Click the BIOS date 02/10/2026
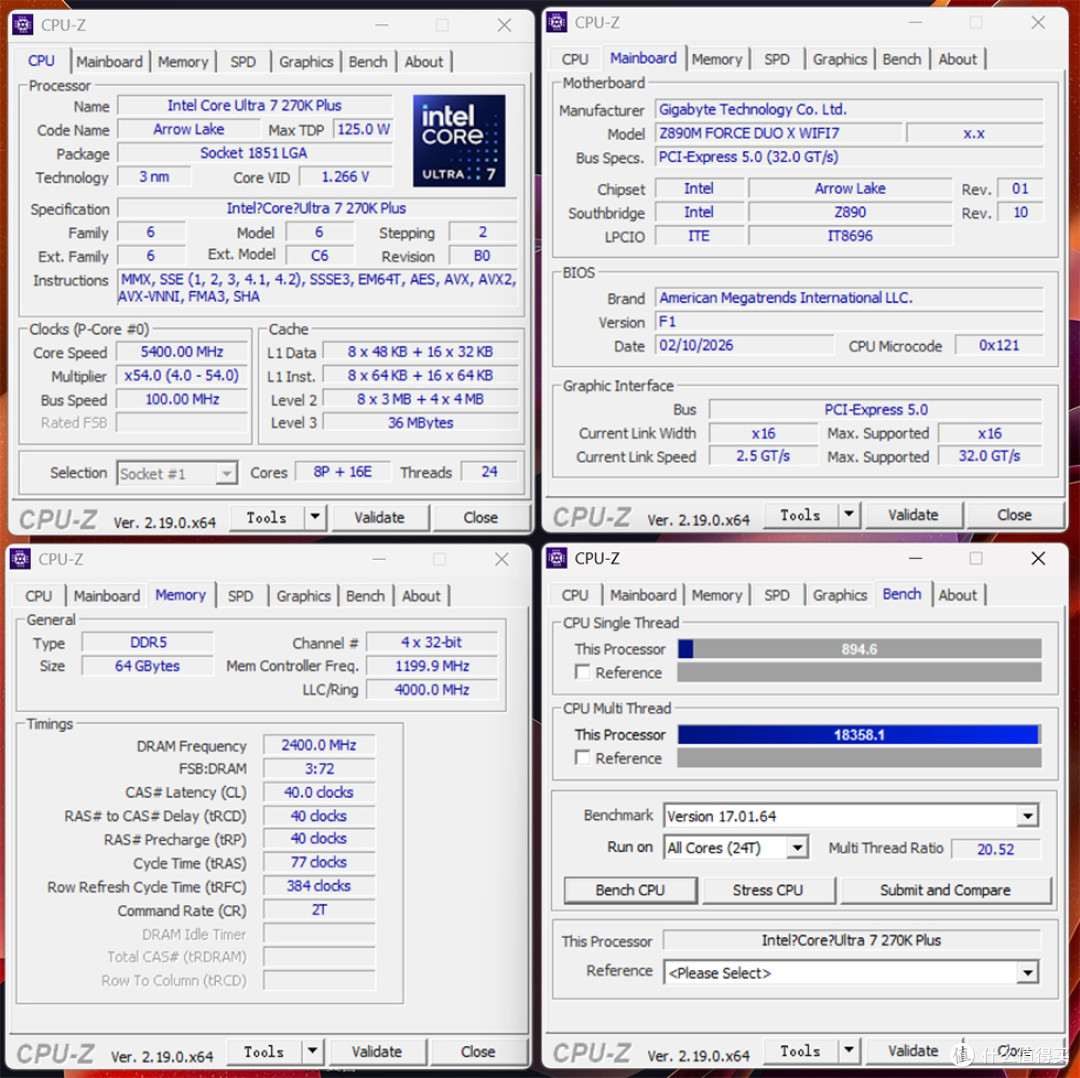The width and height of the screenshot is (1080, 1078). point(744,345)
